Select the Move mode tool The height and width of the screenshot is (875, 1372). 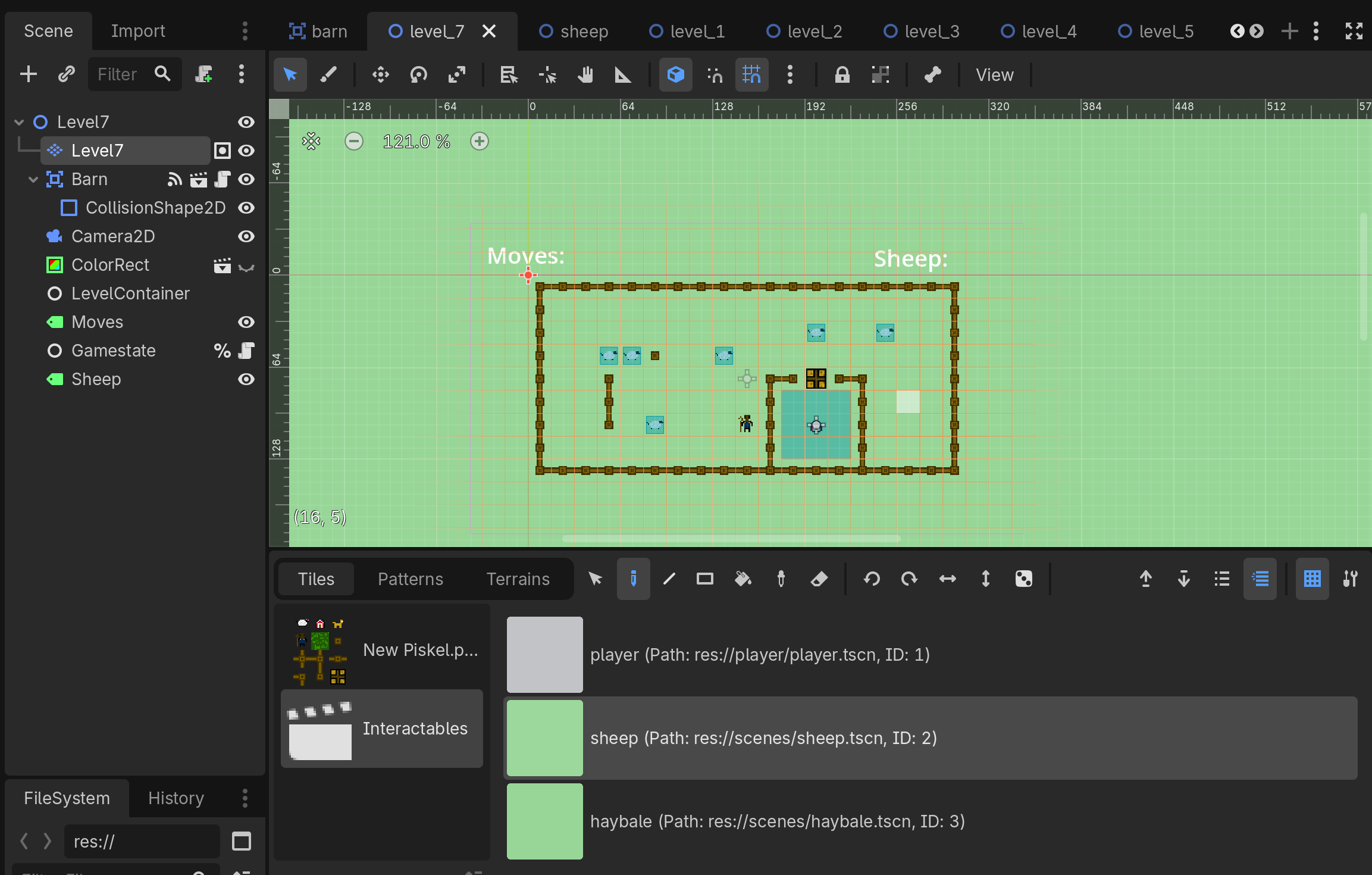[381, 75]
